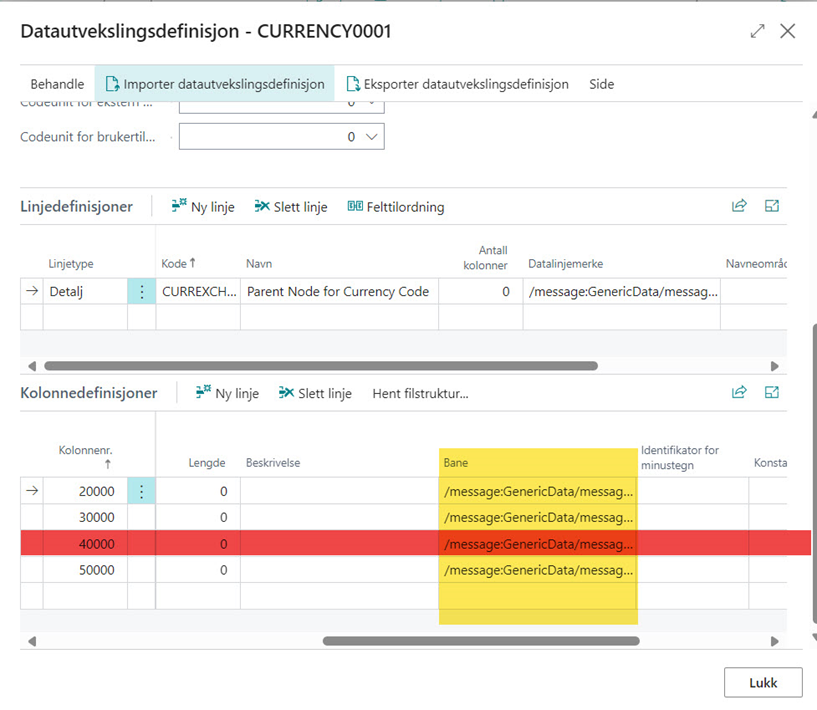Click Datalinjemerke cell in Detalj row
Viewport: 817px width, 710px height.
tap(622, 291)
